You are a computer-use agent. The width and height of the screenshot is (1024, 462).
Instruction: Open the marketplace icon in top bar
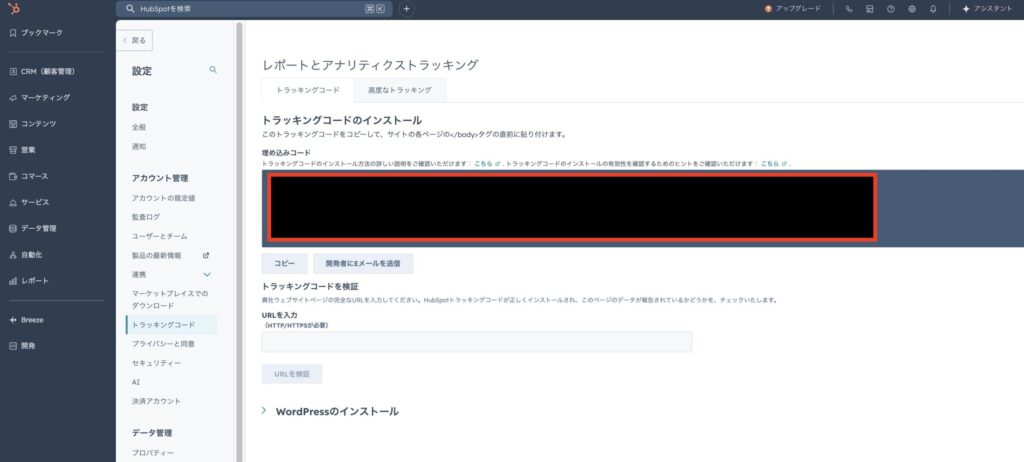870,9
